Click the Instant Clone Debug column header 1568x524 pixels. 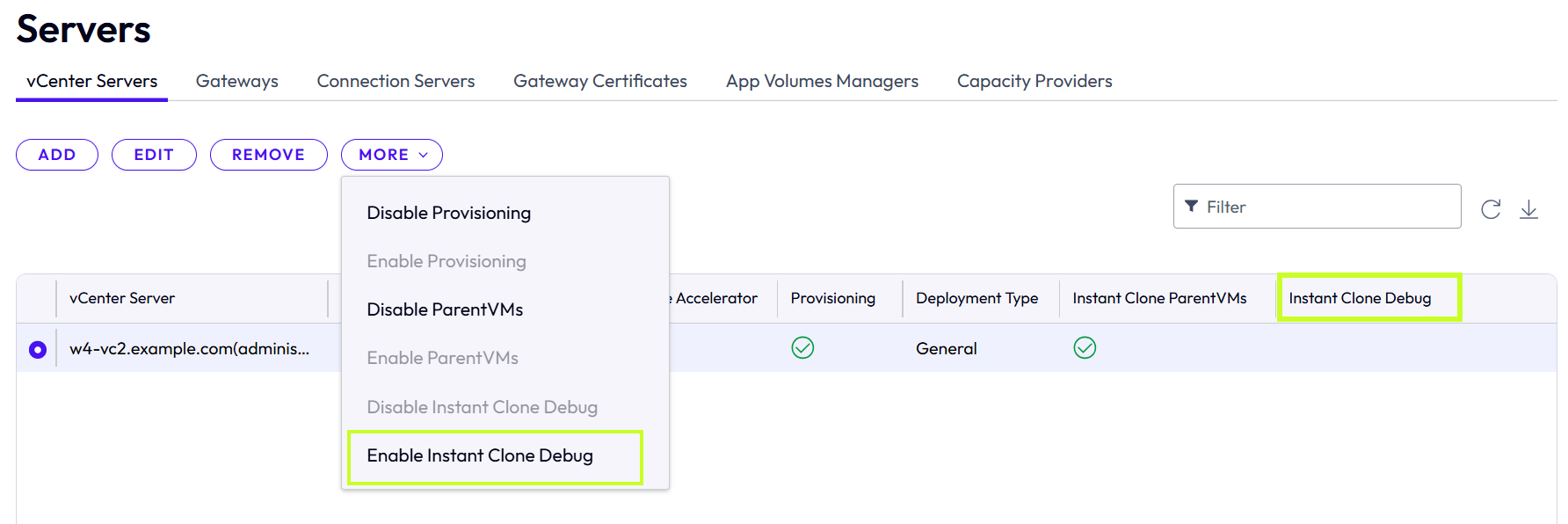(x=1360, y=298)
